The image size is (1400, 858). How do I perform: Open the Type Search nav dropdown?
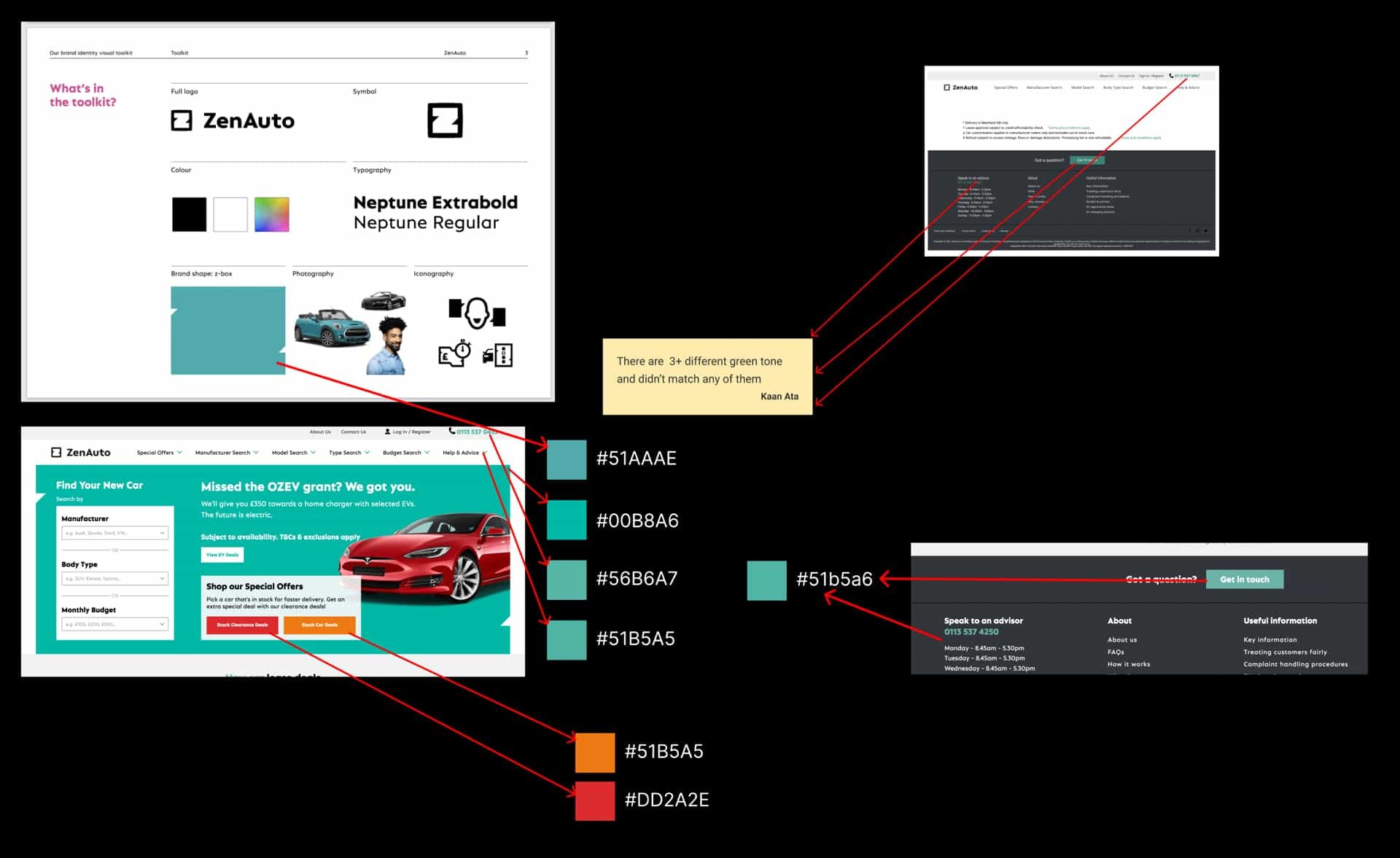coord(349,453)
